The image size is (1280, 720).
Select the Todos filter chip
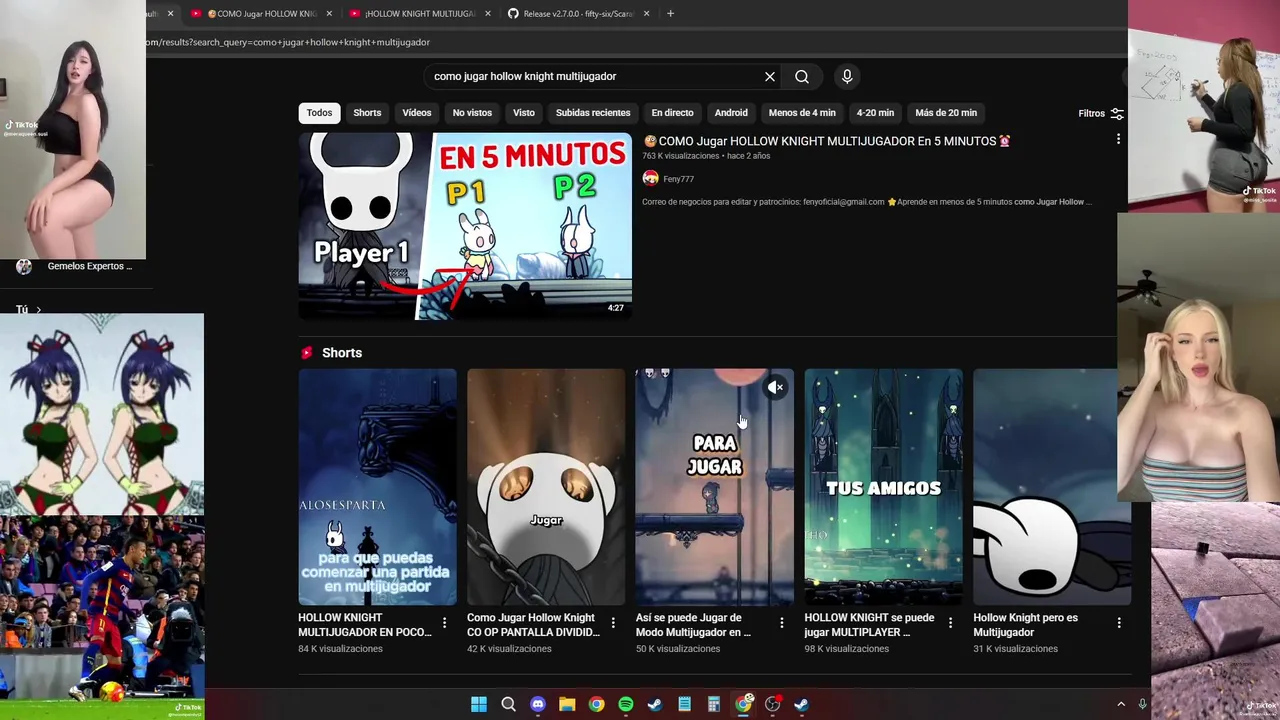(x=319, y=113)
